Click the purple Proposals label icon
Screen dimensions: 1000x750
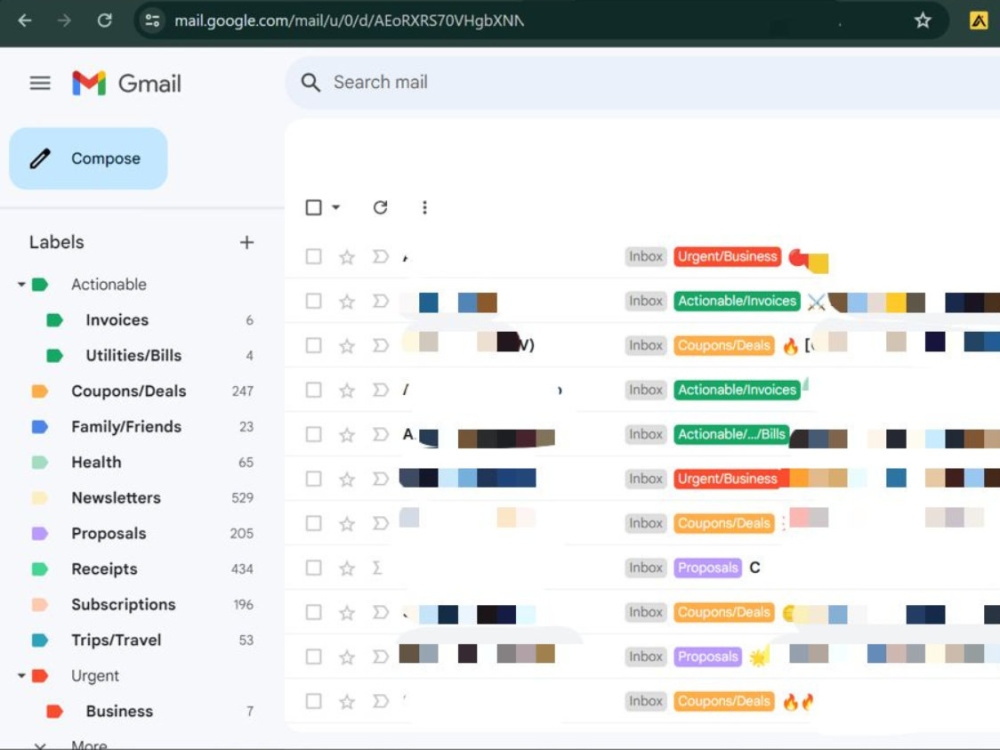[40, 533]
